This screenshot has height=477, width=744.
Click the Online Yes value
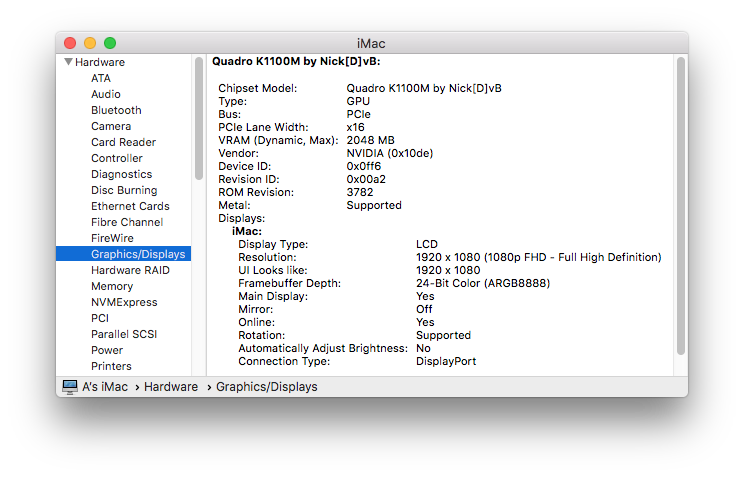coord(425,322)
